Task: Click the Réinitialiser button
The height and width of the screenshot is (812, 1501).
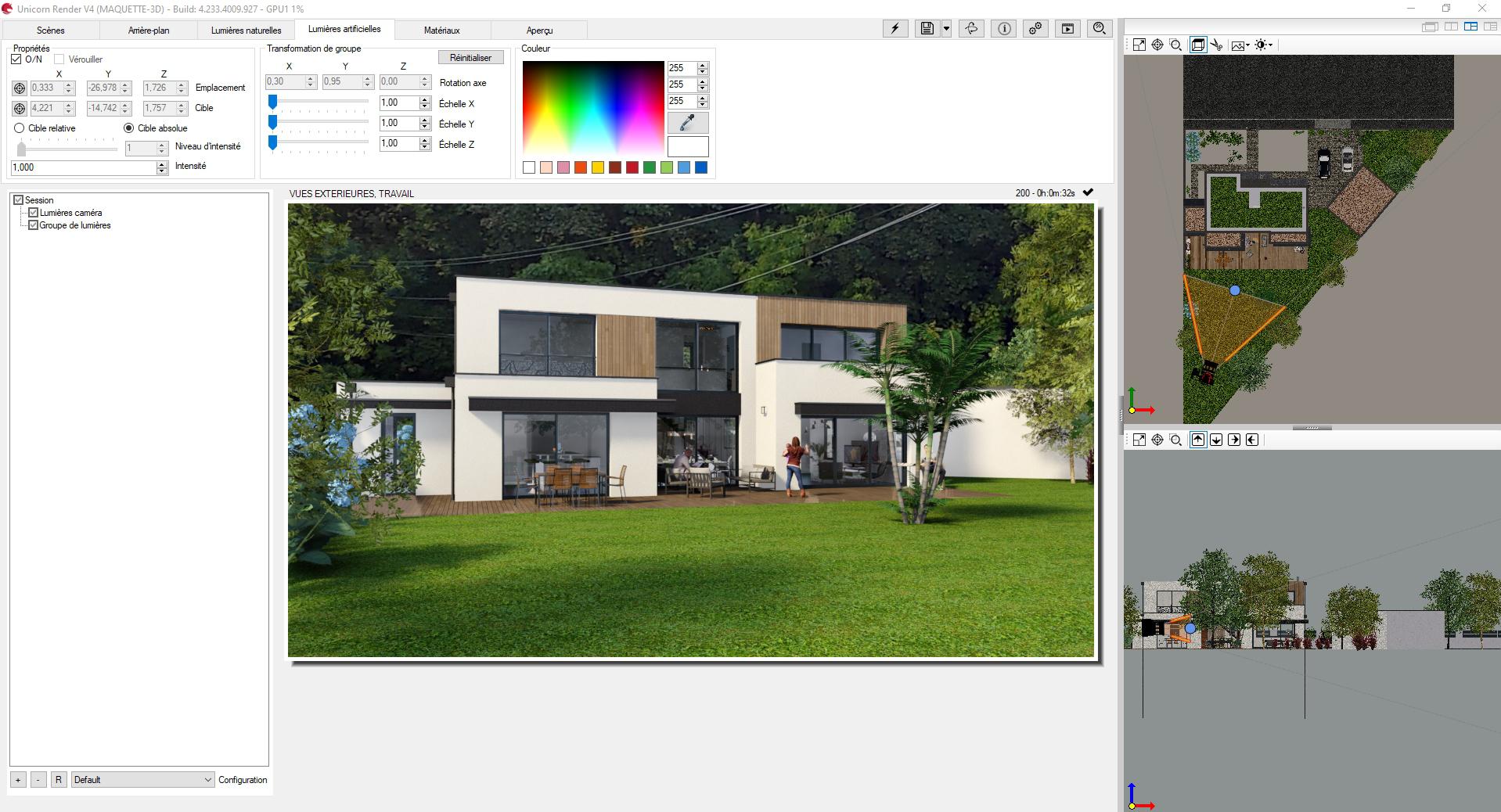Action: click(x=470, y=58)
